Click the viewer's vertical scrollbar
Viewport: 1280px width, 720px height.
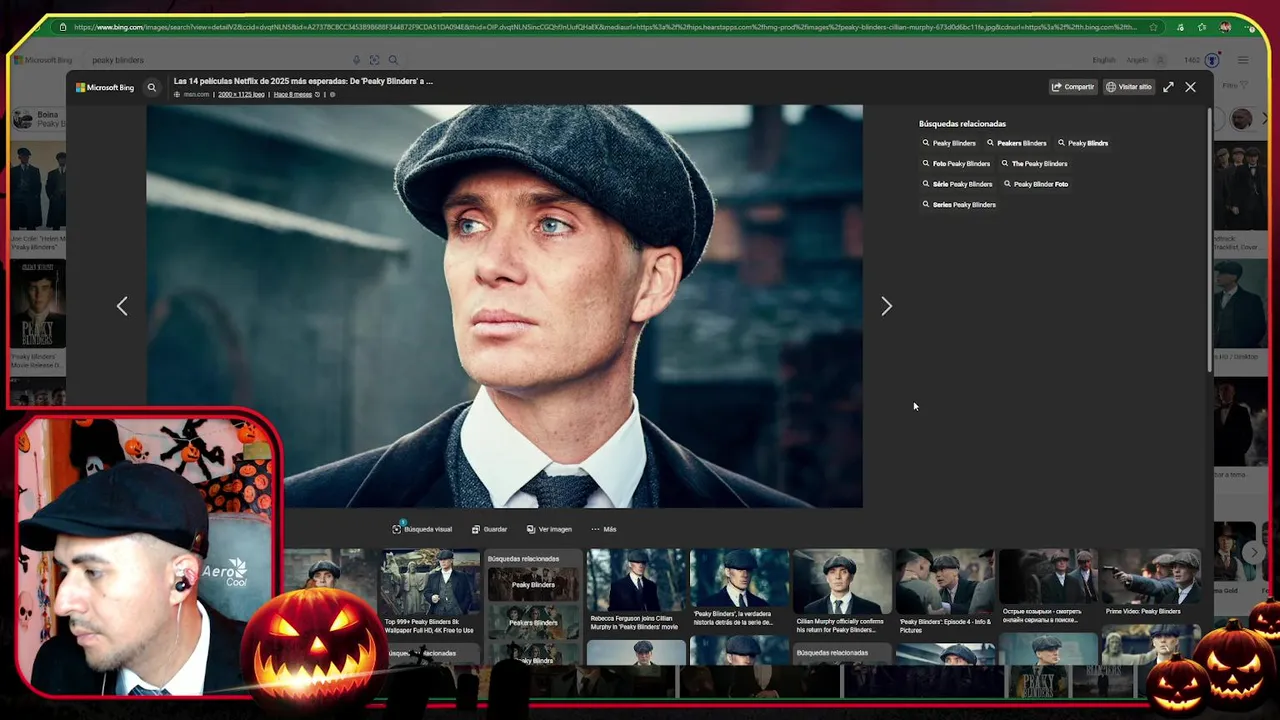click(1209, 240)
